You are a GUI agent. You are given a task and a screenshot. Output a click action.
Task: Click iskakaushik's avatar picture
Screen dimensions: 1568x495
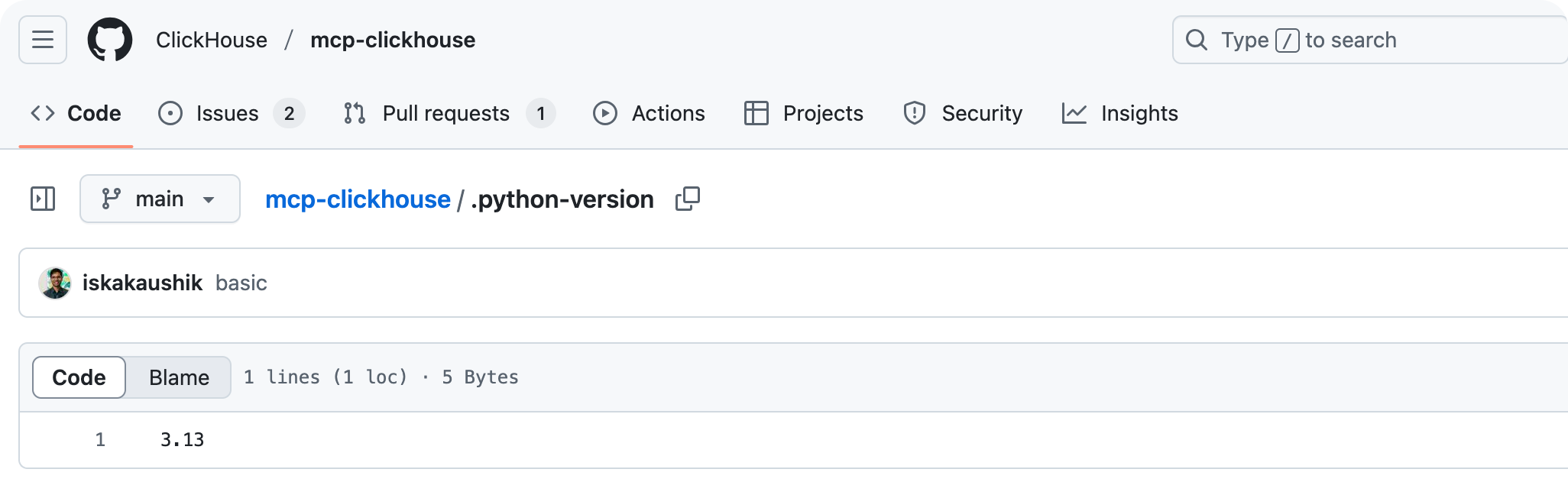[55, 283]
